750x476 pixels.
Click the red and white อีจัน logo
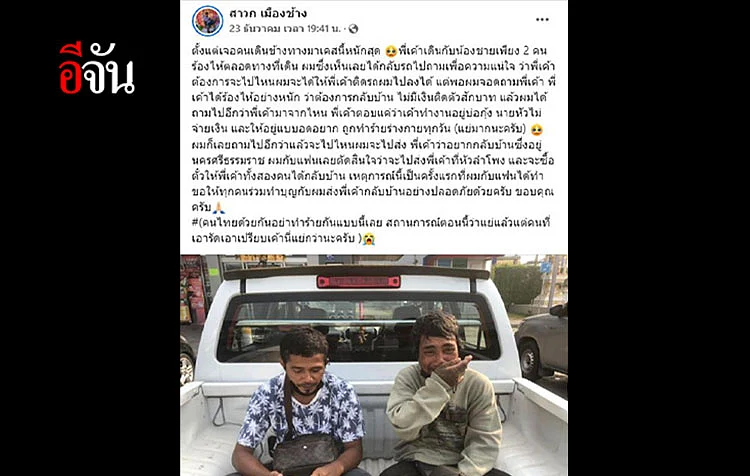pyautogui.click(x=97, y=68)
